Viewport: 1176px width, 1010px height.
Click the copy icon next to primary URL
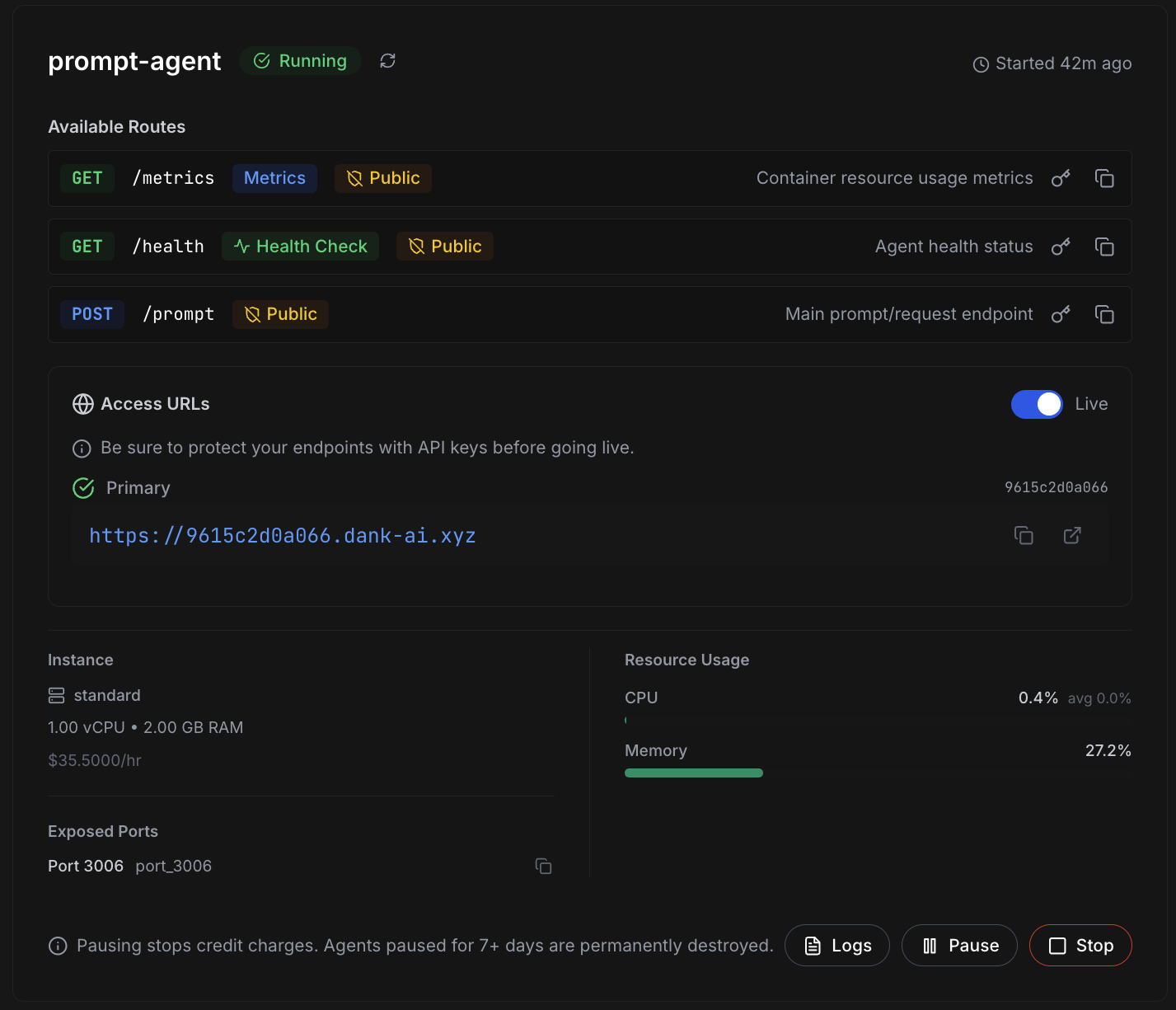tap(1024, 535)
